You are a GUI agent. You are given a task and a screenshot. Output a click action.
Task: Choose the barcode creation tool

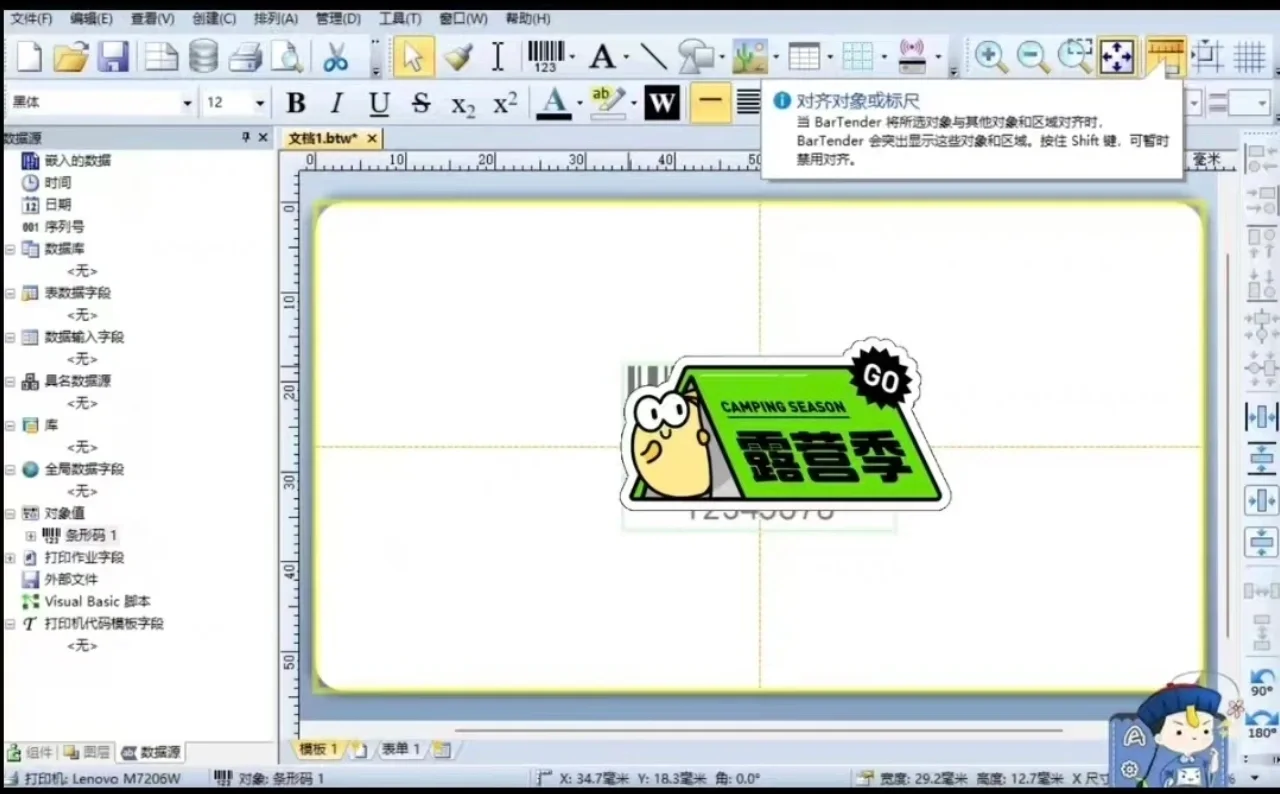coord(545,56)
